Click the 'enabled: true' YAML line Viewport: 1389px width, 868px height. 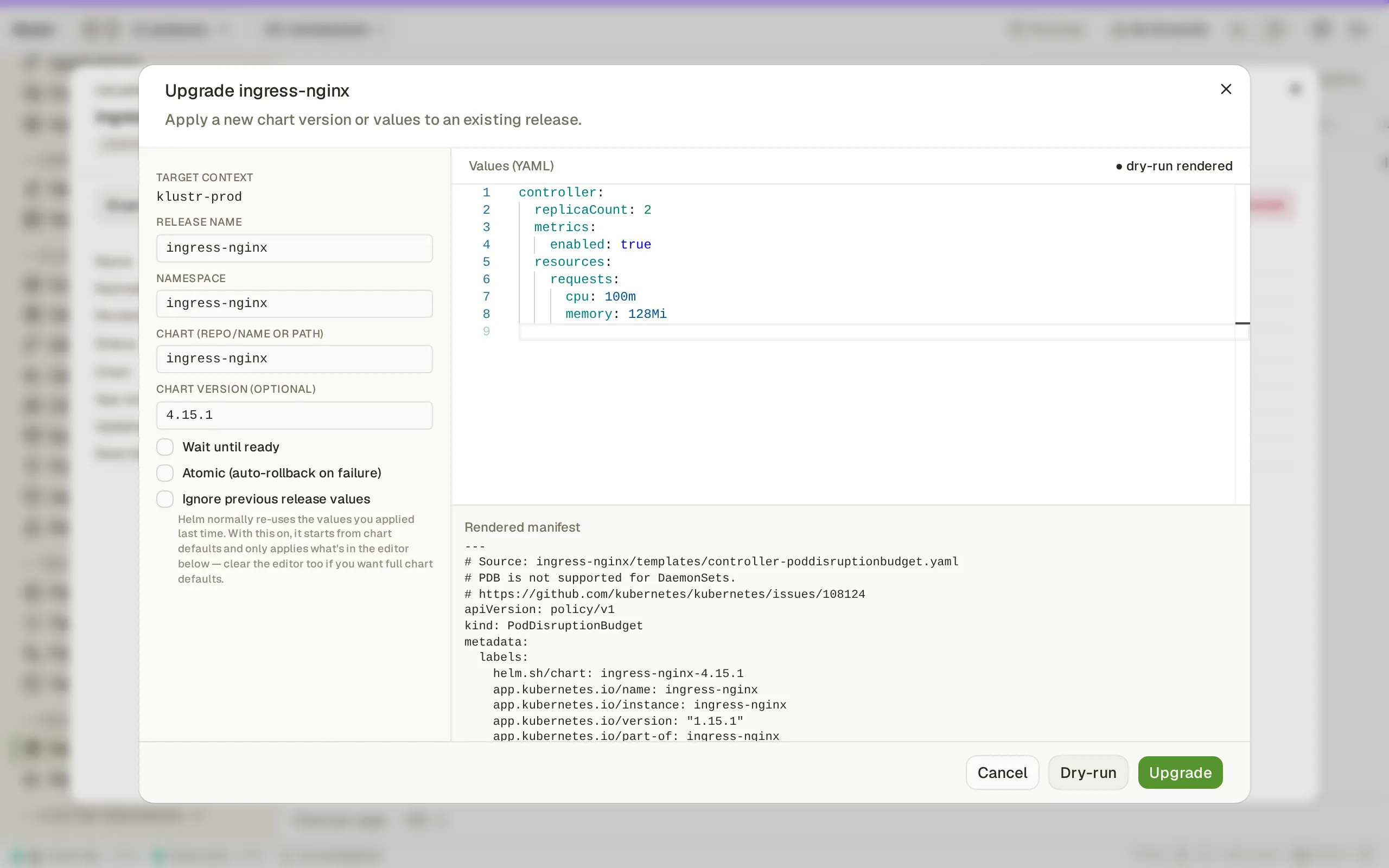click(601, 245)
